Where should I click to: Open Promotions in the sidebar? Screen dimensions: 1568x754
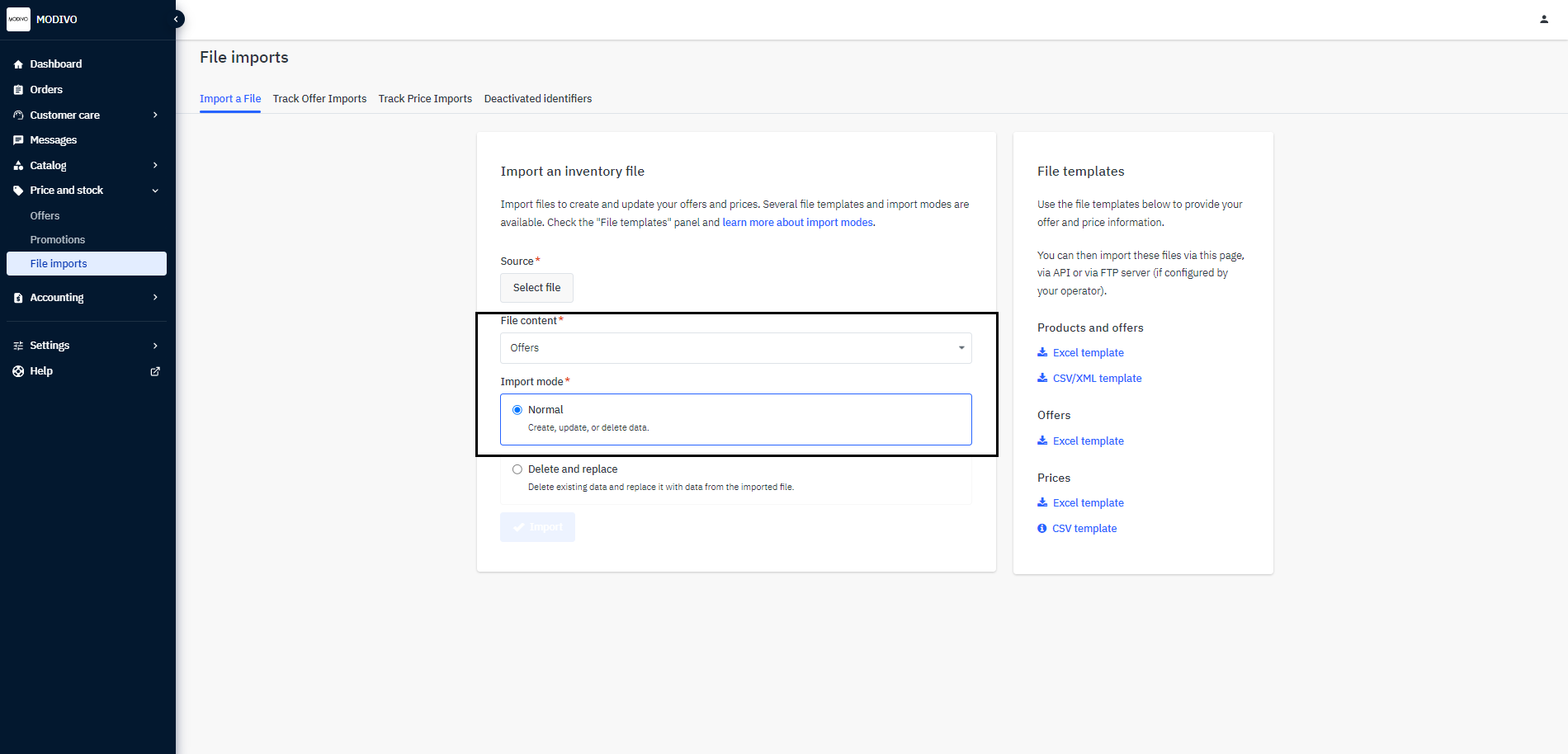tap(58, 240)
